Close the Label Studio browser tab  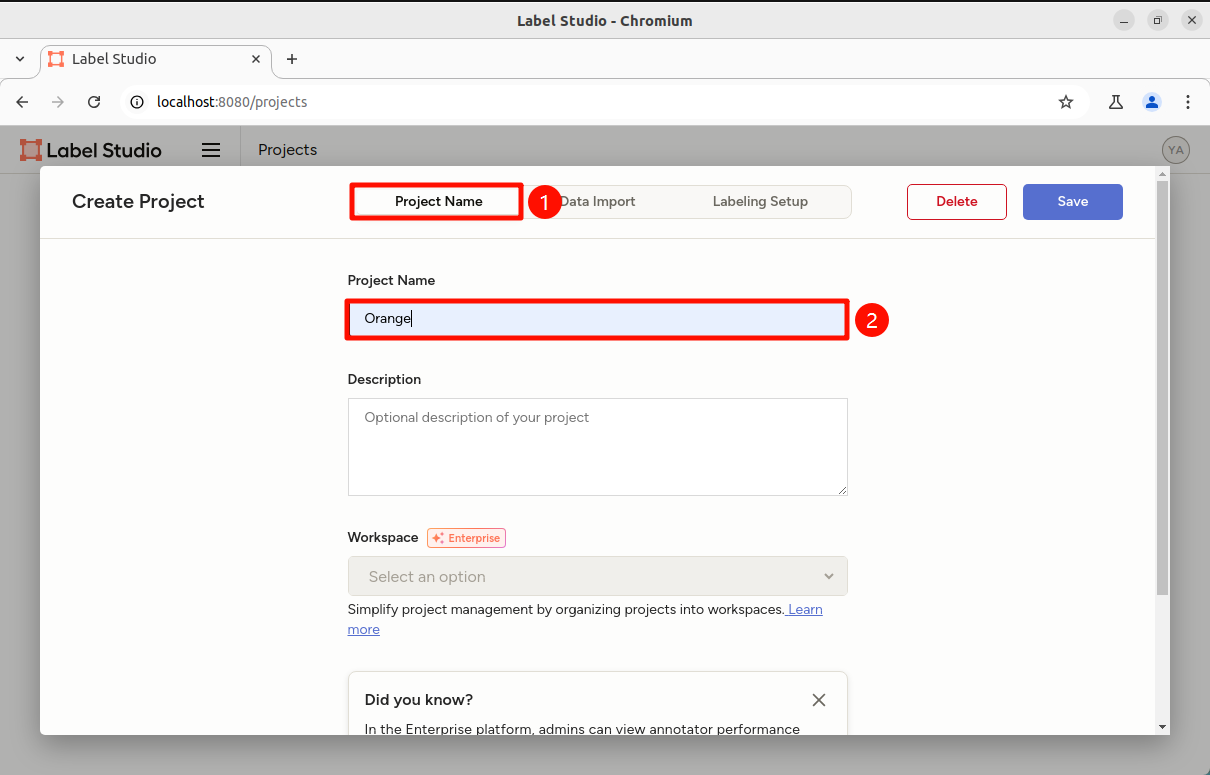(256, 59)
